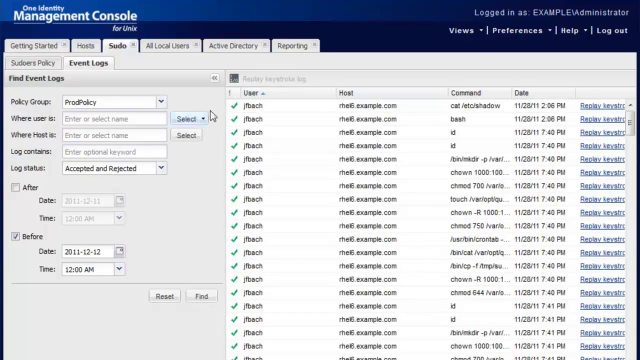Image resolution: width=640 pixels, height=360 pixels.
Task: Replay keystrokes for /usr/bin/crontab entry
Action: click(602, 239)
